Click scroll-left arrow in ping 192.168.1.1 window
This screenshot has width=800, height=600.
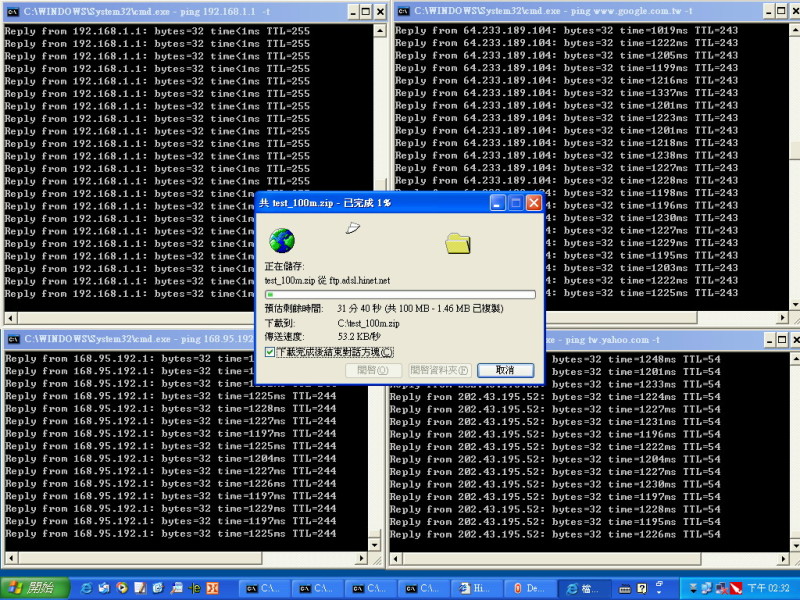[10, 318]
